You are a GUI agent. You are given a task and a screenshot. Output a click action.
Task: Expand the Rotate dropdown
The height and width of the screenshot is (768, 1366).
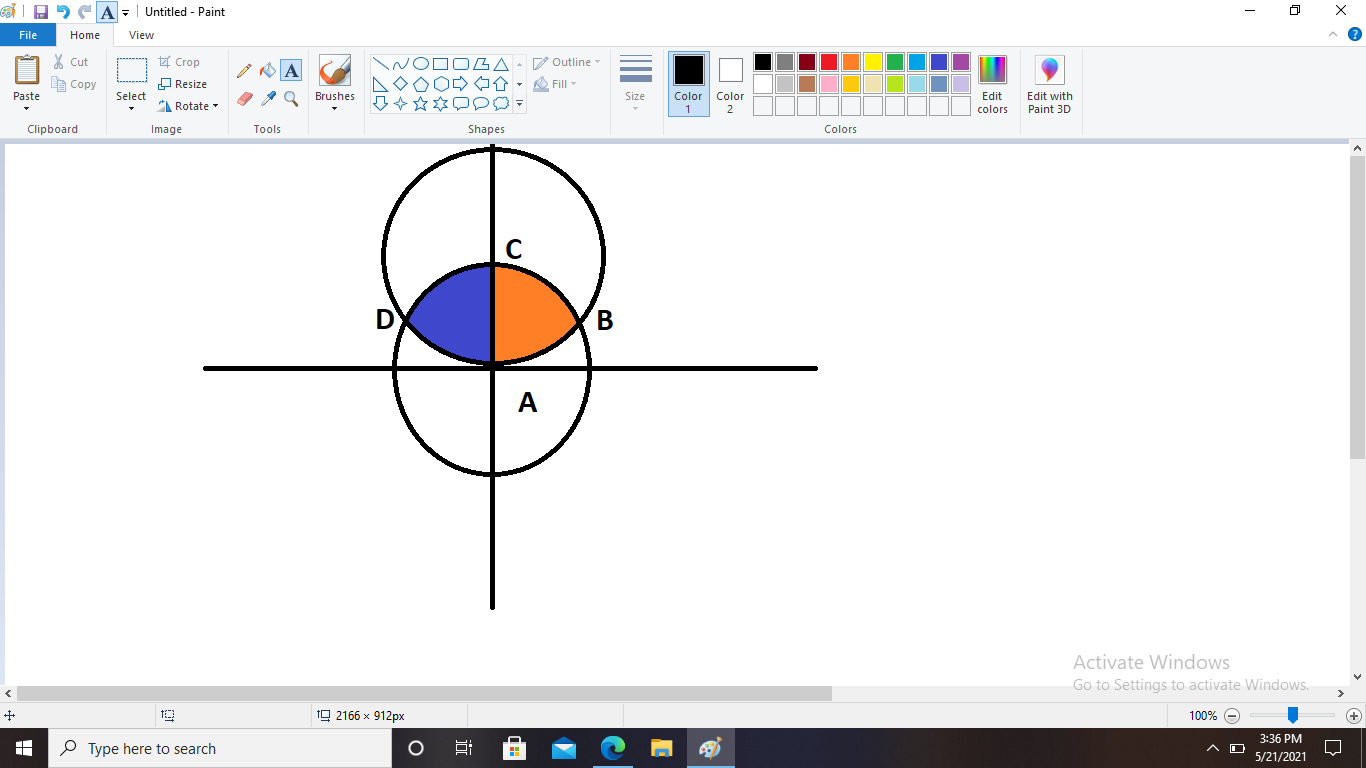[x=188, y=106]
